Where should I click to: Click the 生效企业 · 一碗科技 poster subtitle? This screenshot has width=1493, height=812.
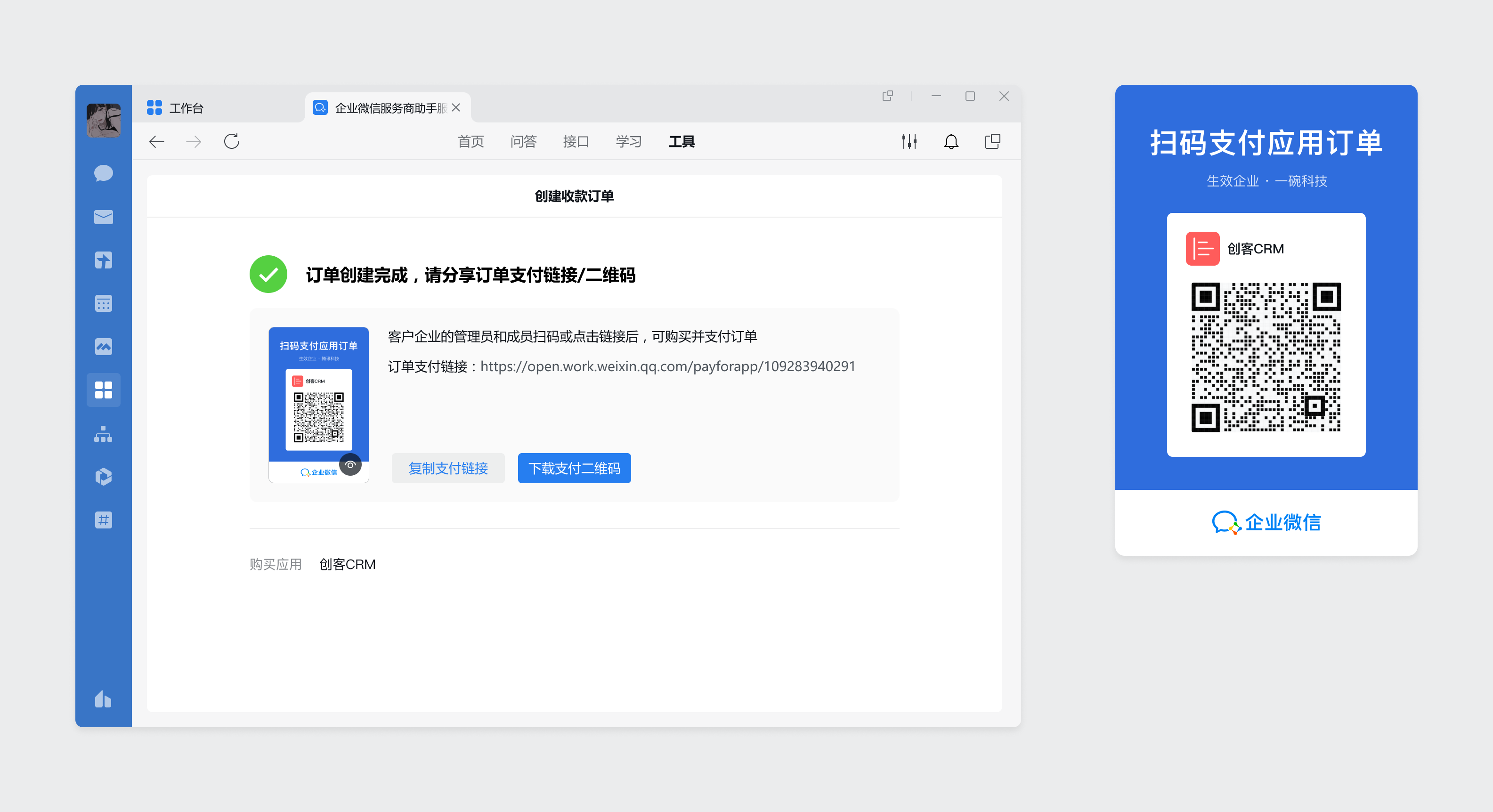coord(1266,181)
